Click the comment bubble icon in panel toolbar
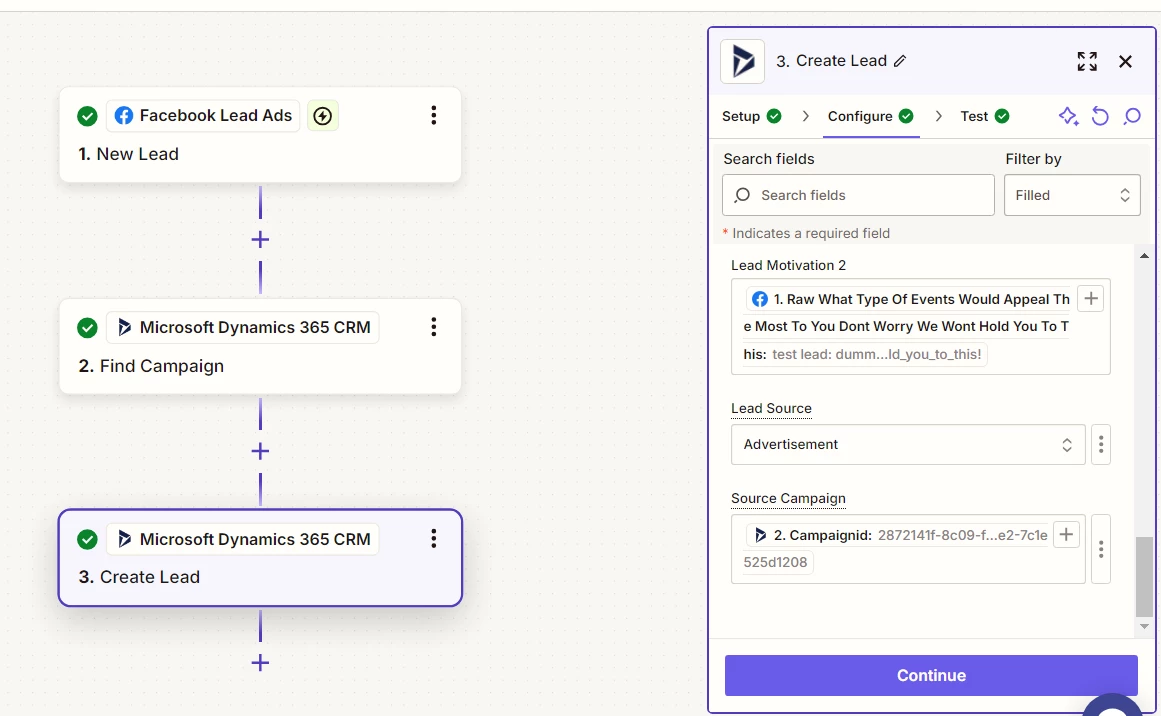 (x=1132, y=116)
